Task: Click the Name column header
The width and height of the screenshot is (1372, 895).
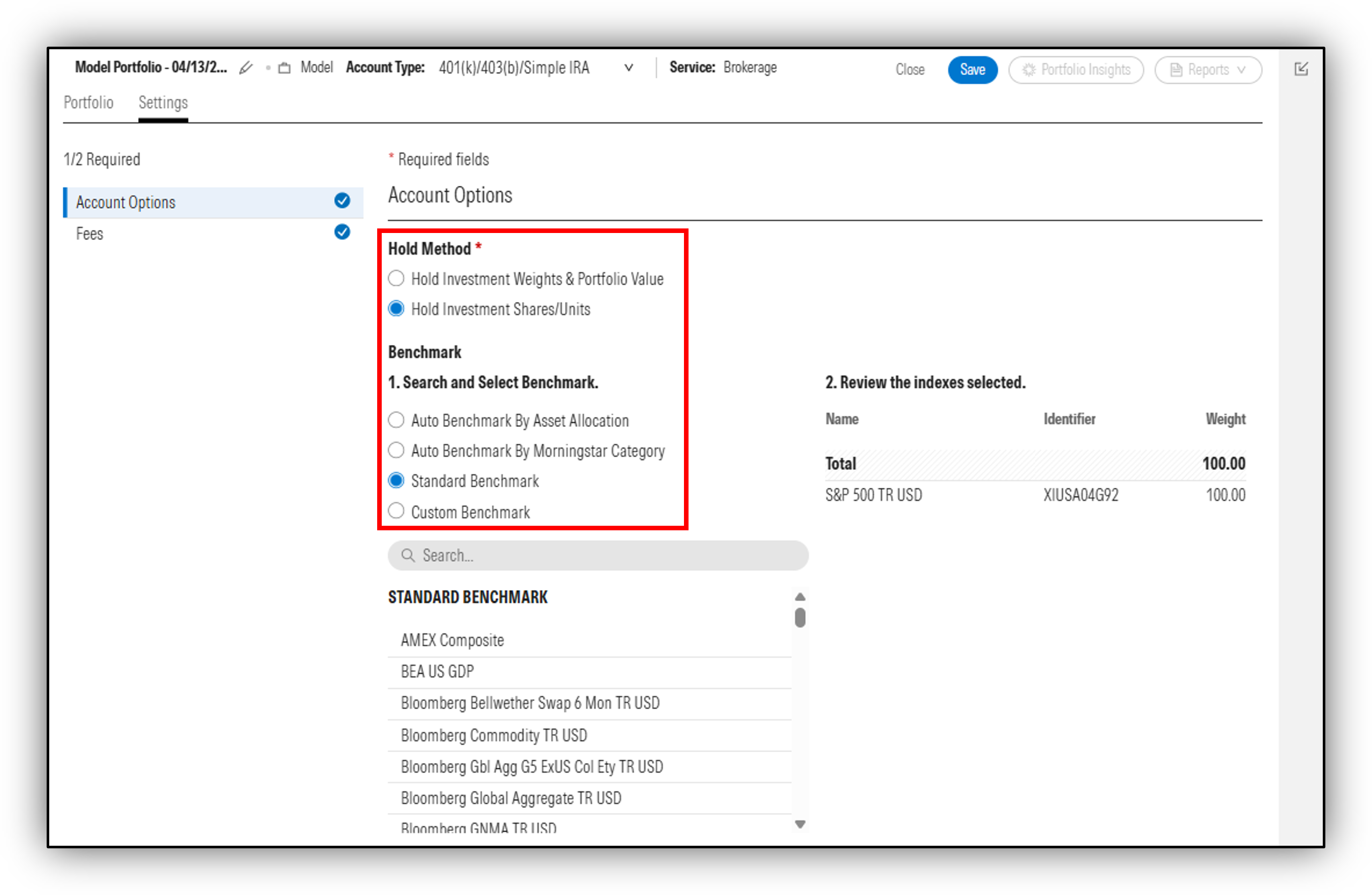Action: click(841, 419)
